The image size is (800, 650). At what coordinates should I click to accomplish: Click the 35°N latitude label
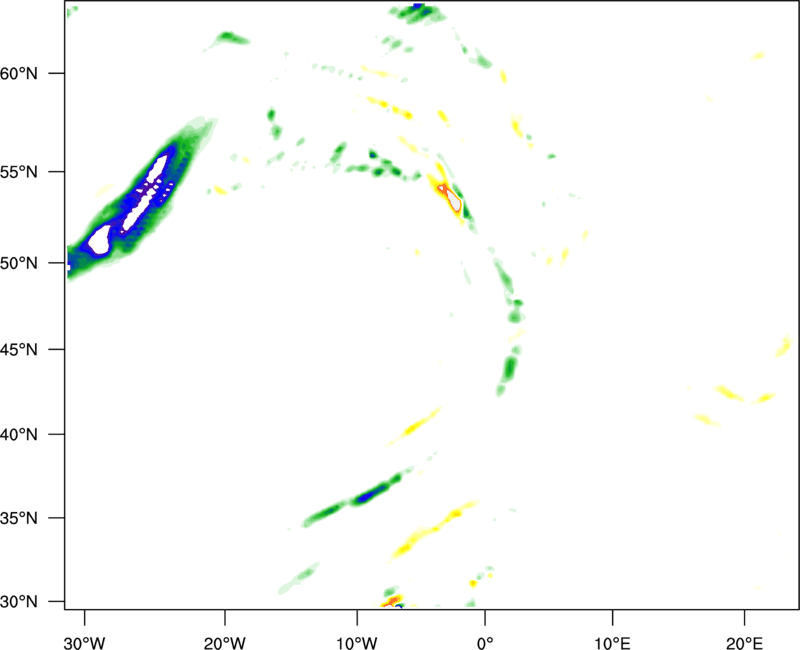click(19, 518)
